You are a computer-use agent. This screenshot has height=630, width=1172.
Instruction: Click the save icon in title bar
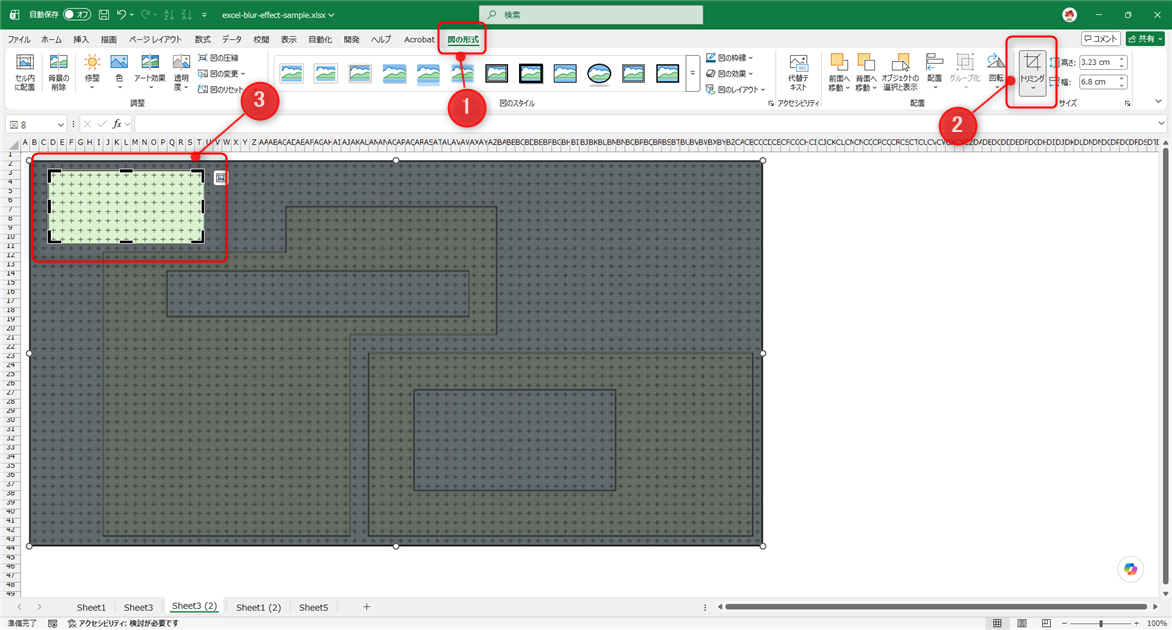(x=104, y=14)
